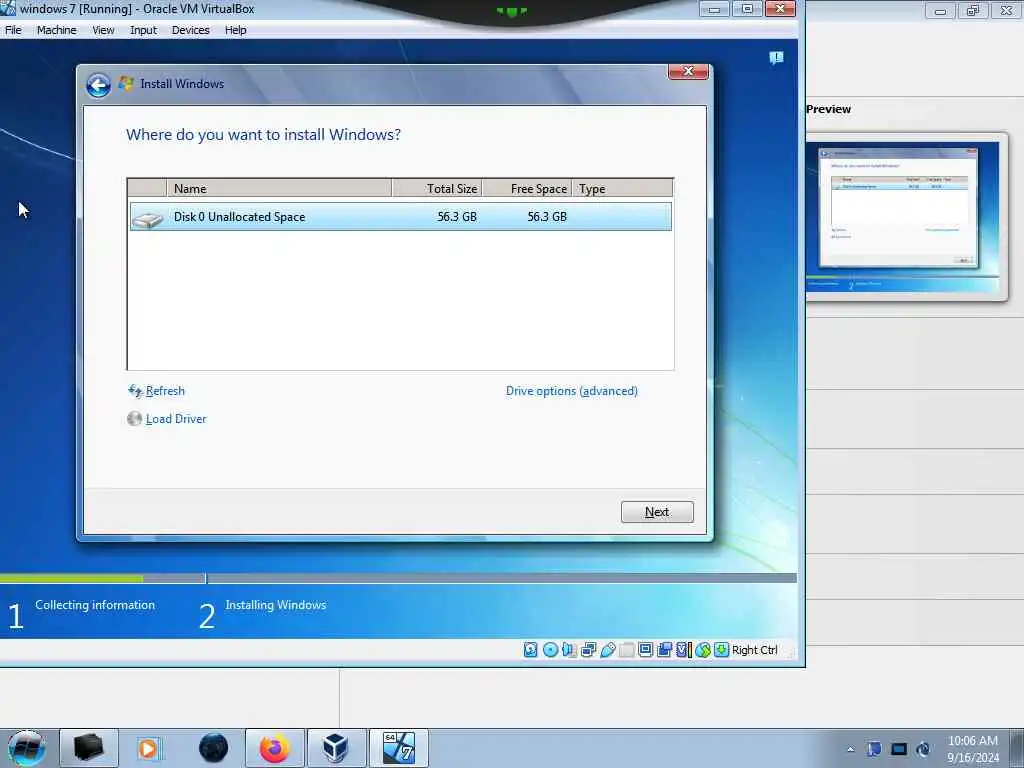Click the Free Space column header

coord(526,188)
